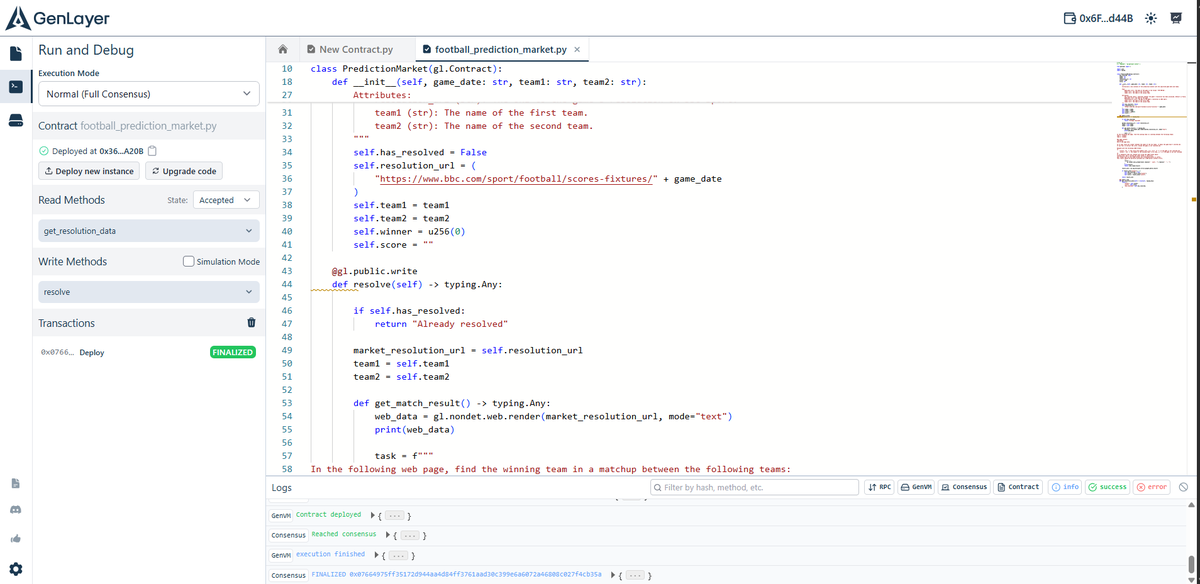Open the Contracts file icon in sidebar
1200x584 pixels.
click(x=15, y=53)
